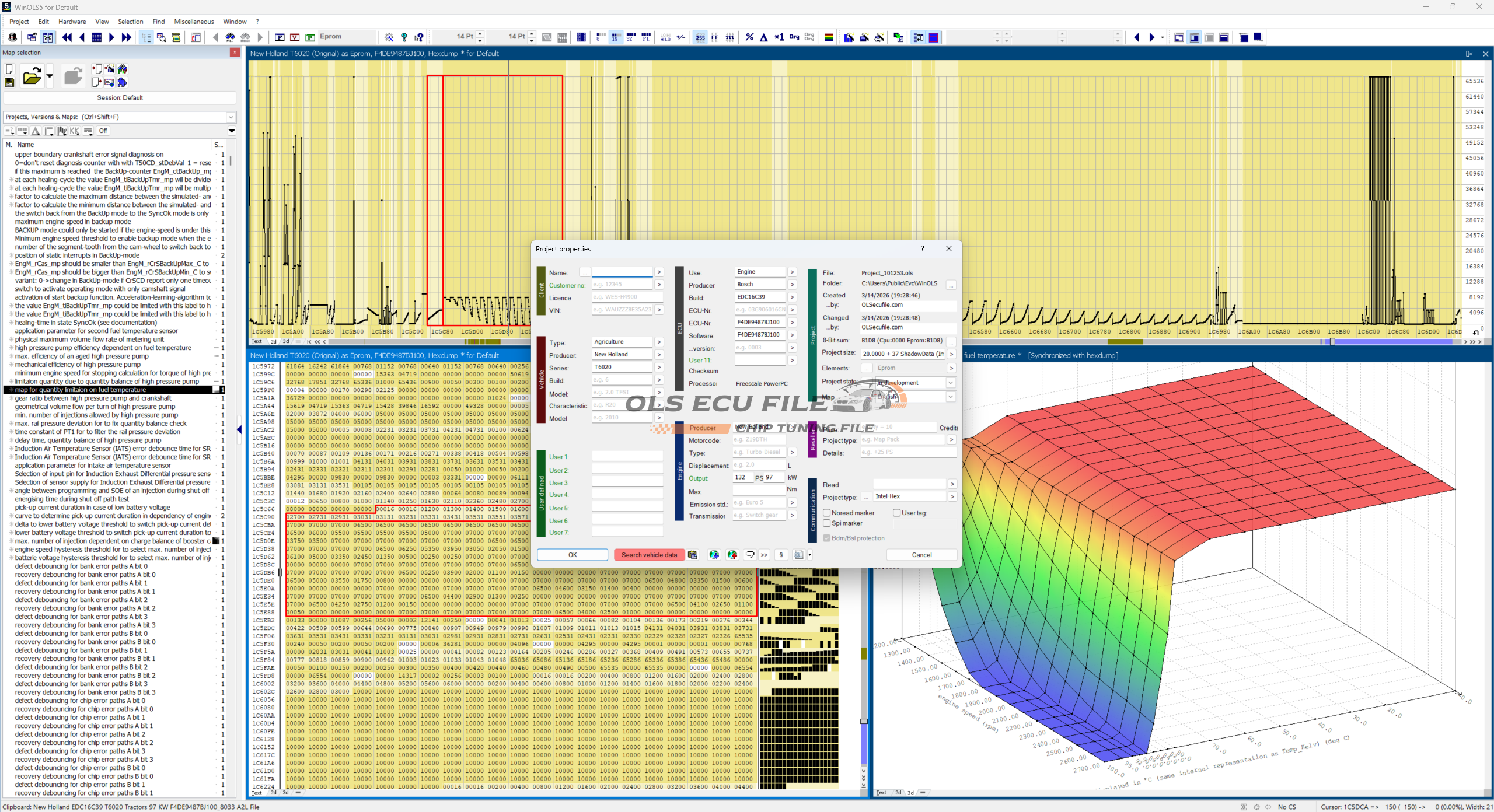Click the binoculars search icon in toolbar
Image resolution: width=1494 pixels, height=812 pixels.
[231, 37]
